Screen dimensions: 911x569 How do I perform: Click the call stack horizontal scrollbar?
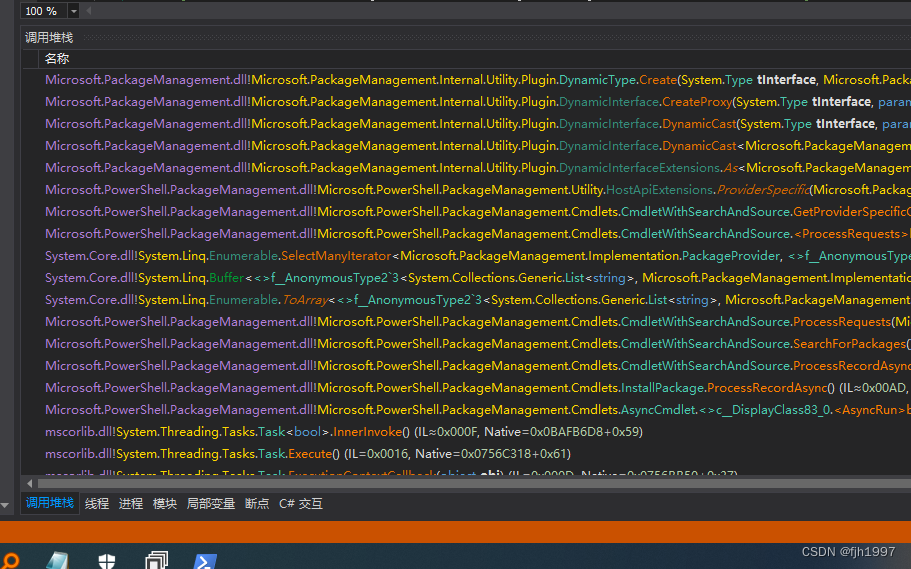coord(450,483)
